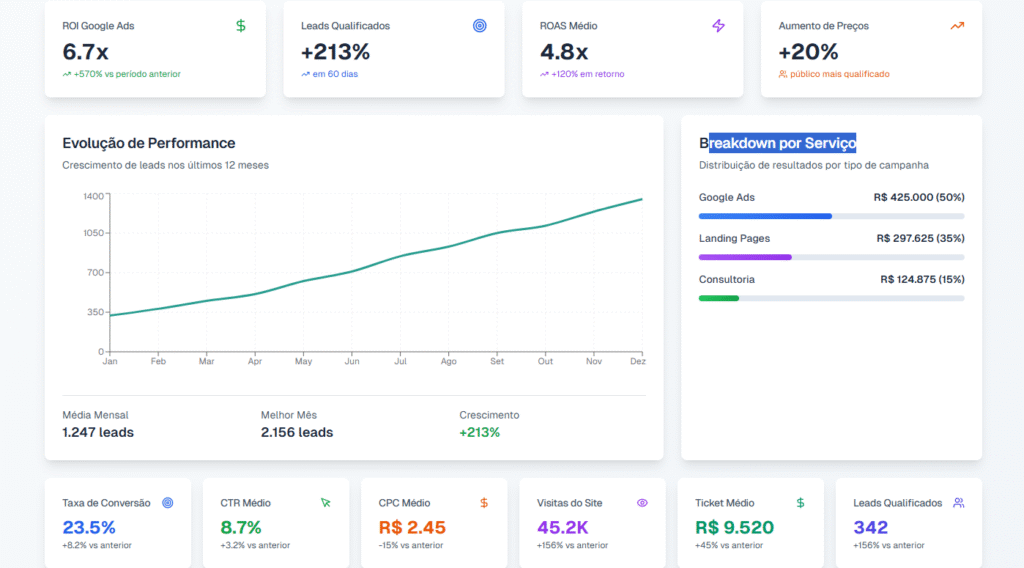Click the Dez label on chart axis

click(637, 361)
